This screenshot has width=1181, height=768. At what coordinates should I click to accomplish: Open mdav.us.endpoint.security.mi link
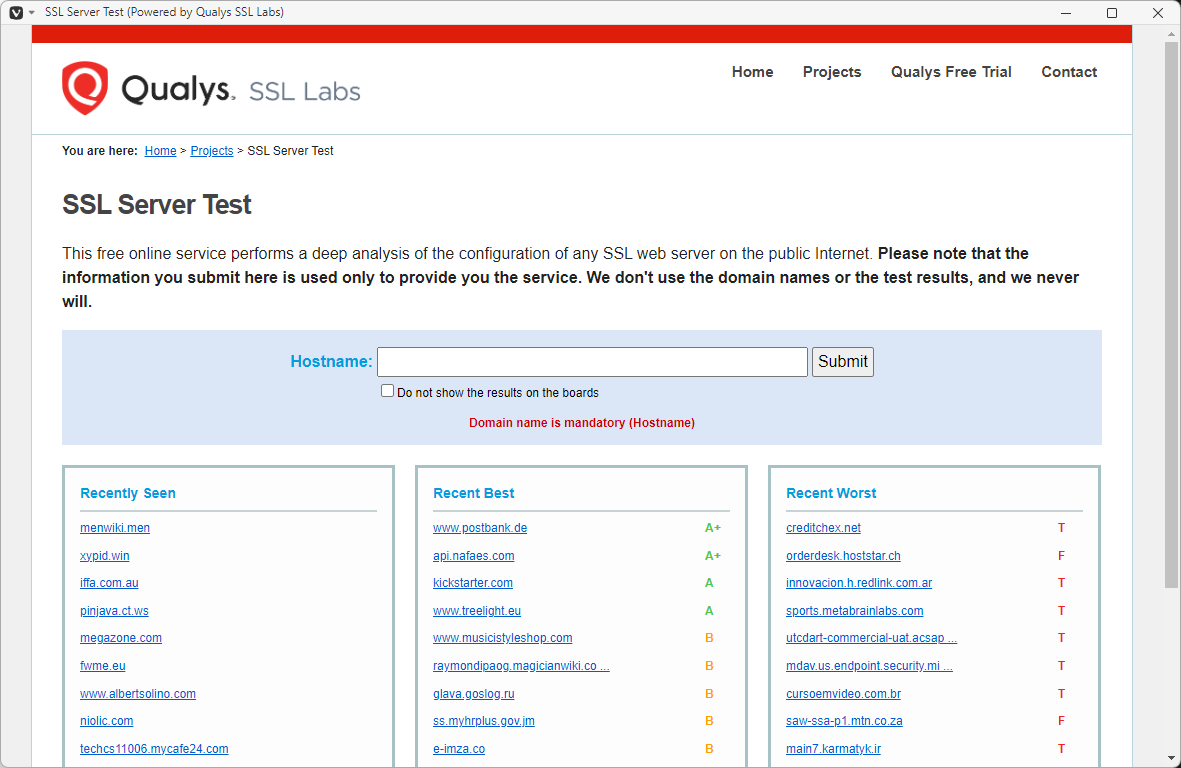tap(869, 666)
